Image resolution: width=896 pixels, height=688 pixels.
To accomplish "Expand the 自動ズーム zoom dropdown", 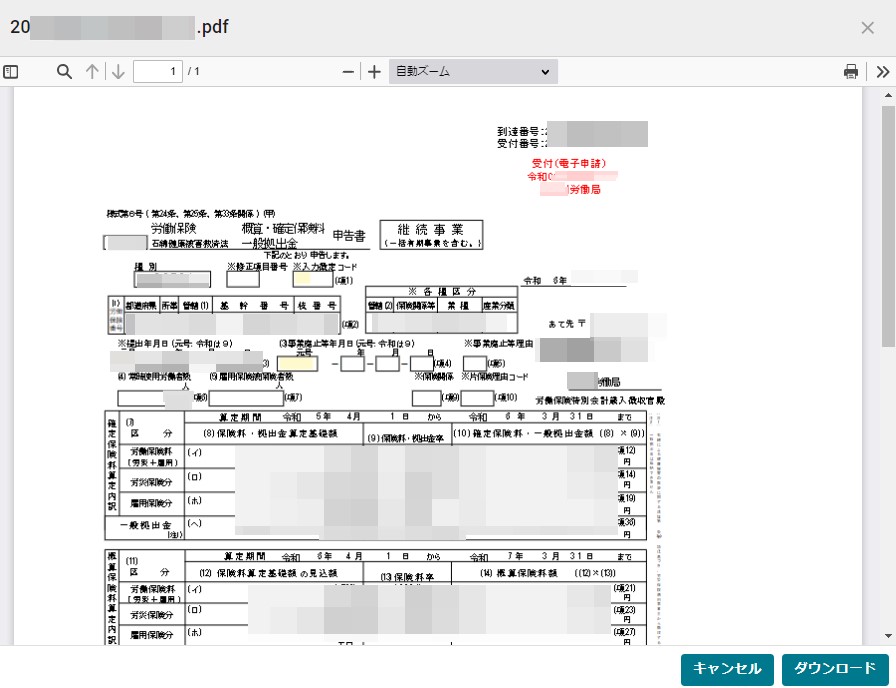I will coord(473,72).
